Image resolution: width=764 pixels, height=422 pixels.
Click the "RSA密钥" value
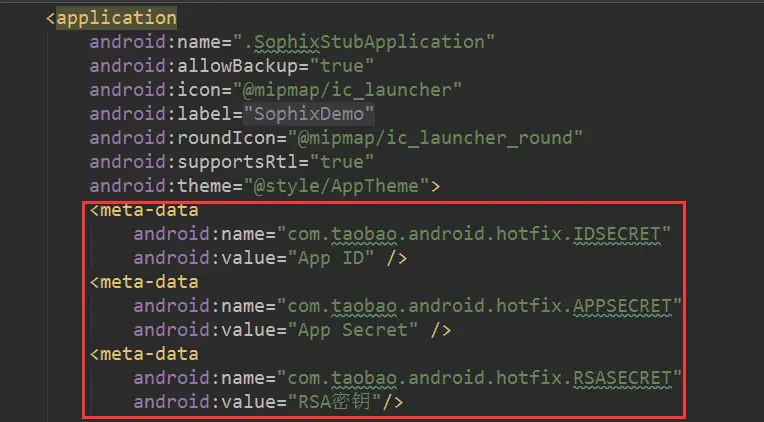click(334, 402)
